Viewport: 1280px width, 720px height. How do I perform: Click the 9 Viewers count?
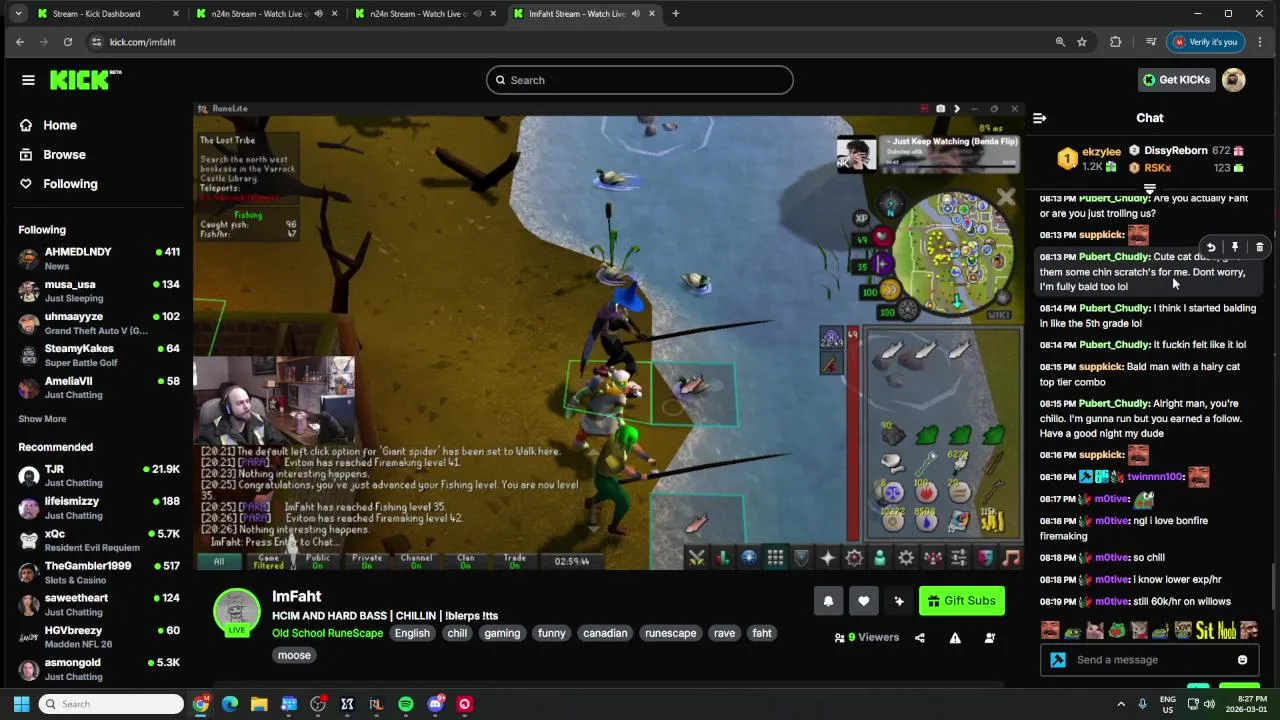click(867, 638)
